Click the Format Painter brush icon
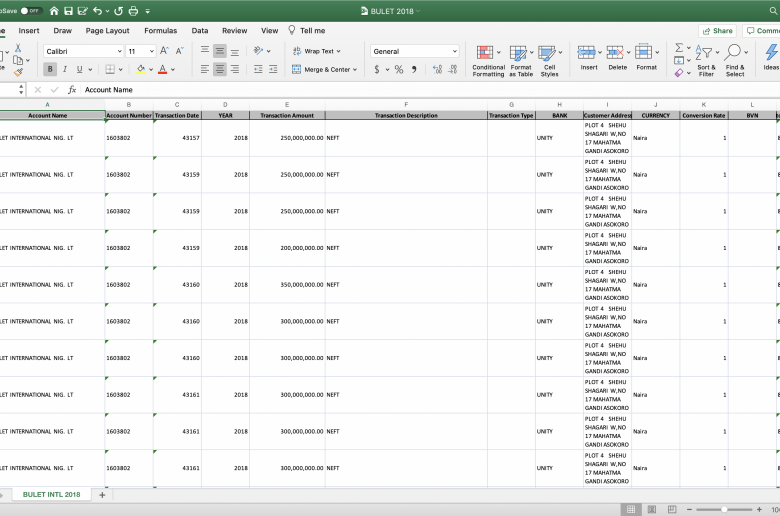 (18, 73)
